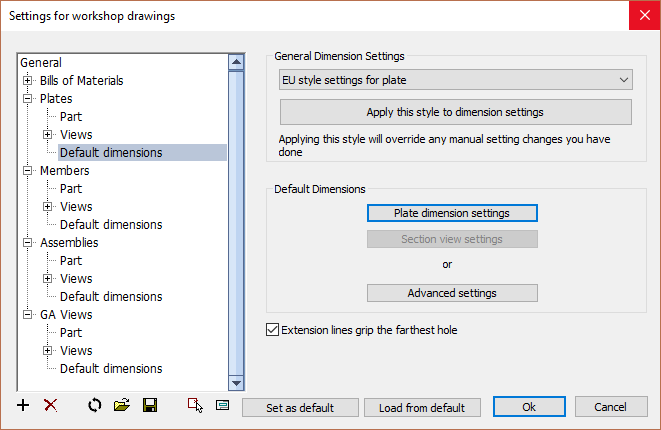This screenshot has width=661, height=430.
Task: Click Apply this style to dimension settings
Action: [x=456, y=112]
